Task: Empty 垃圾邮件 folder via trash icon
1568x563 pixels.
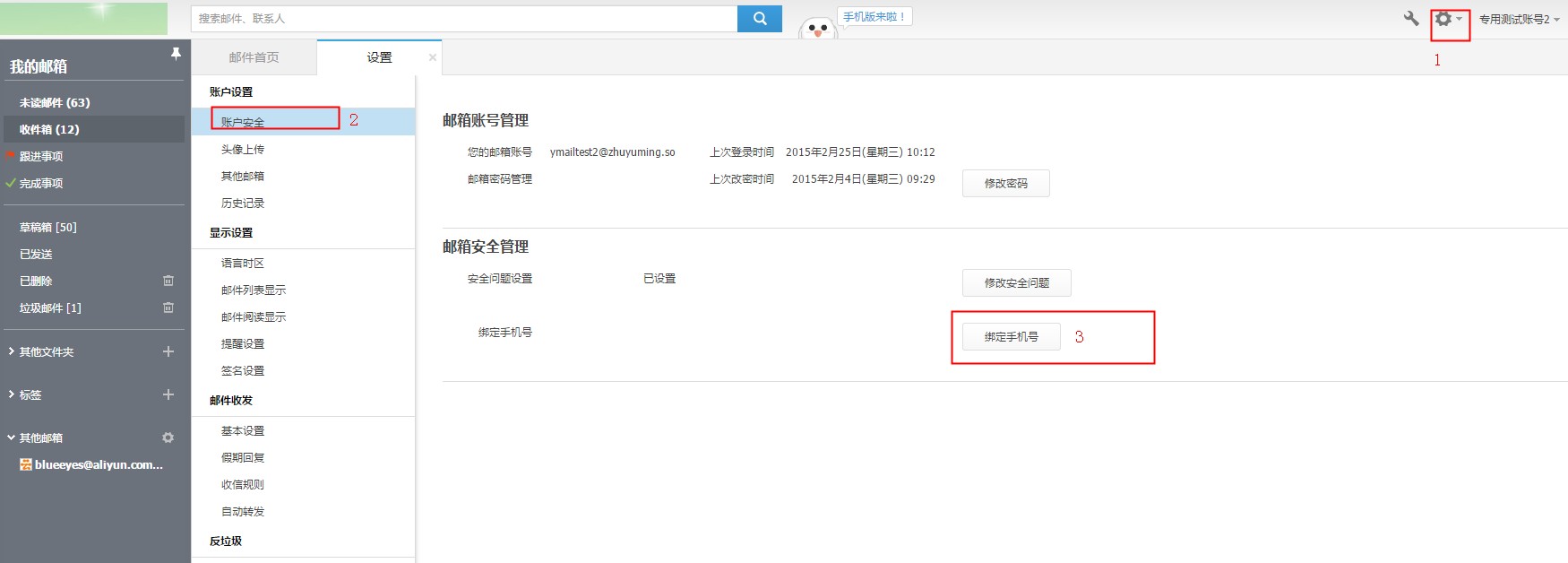Action: pyautogui.click(x=168, y=307)
